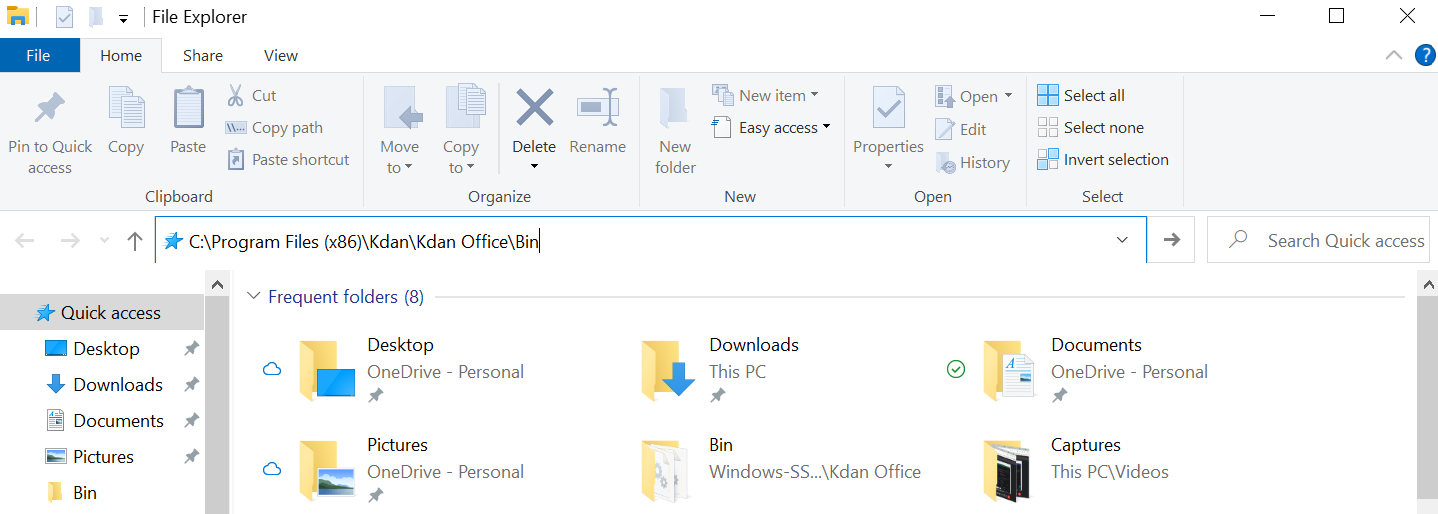Open the Properties icon in the ribbon
1438x514 pixels.
click(888, 107)
